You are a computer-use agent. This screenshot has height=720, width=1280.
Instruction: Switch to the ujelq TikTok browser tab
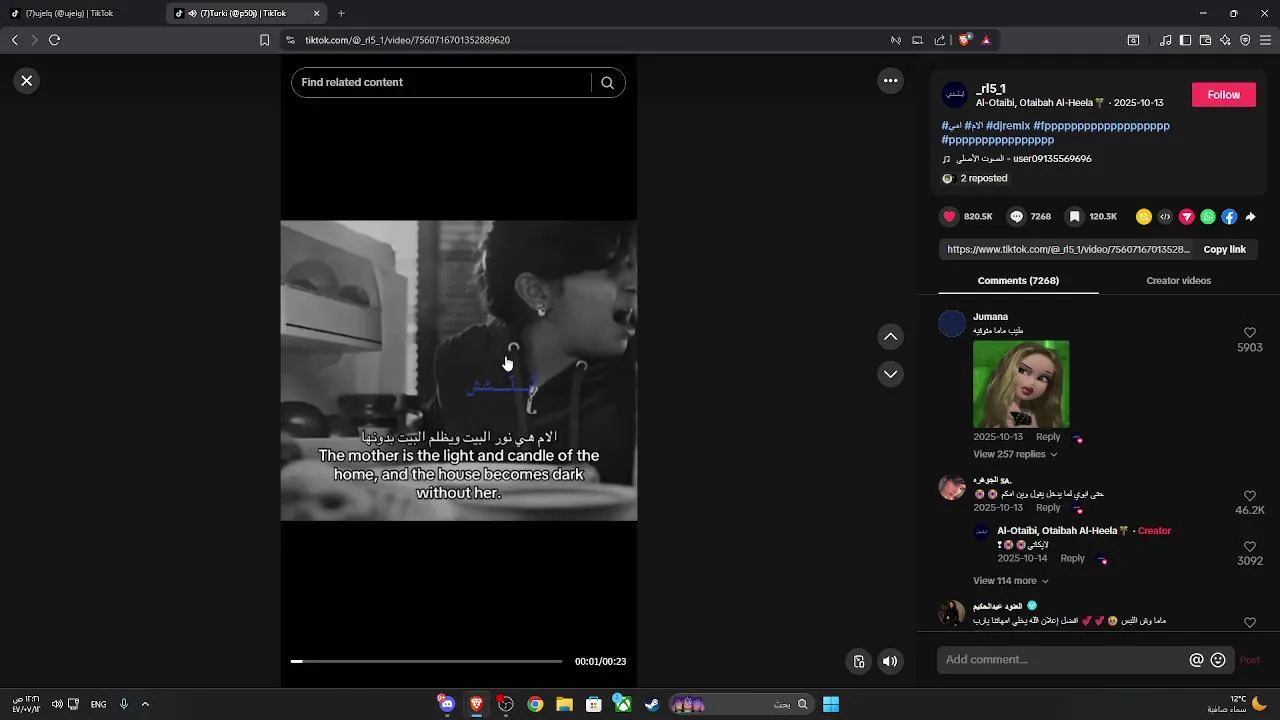(x=80, y=13)
